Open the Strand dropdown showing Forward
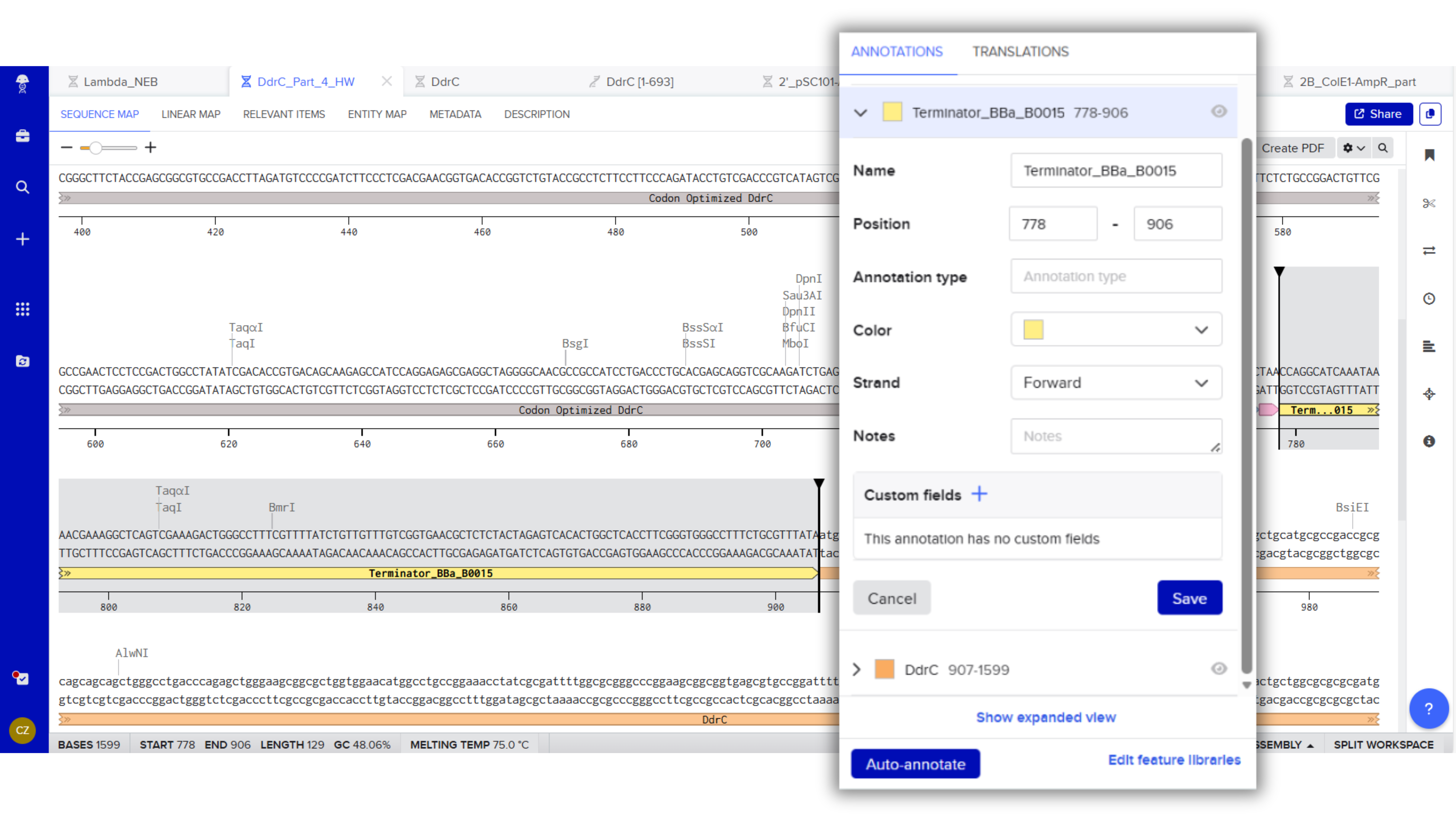This screenshot has width=1456, height=819. (x=1115, y=383)
